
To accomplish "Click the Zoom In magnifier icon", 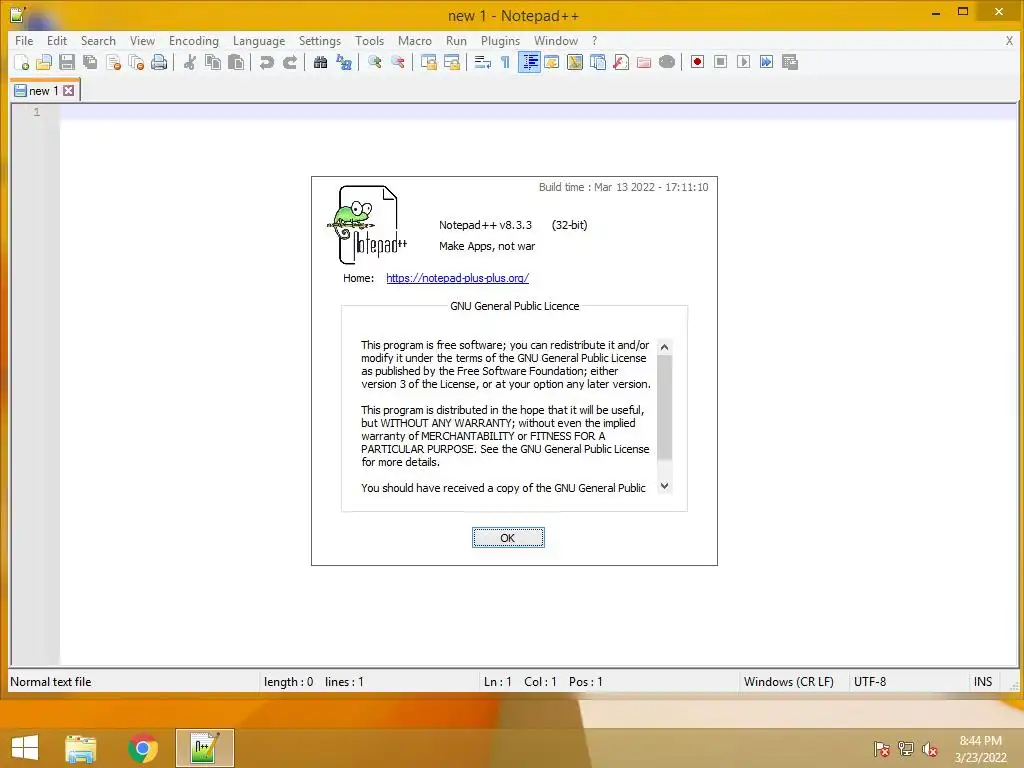I will pos(375,63).
